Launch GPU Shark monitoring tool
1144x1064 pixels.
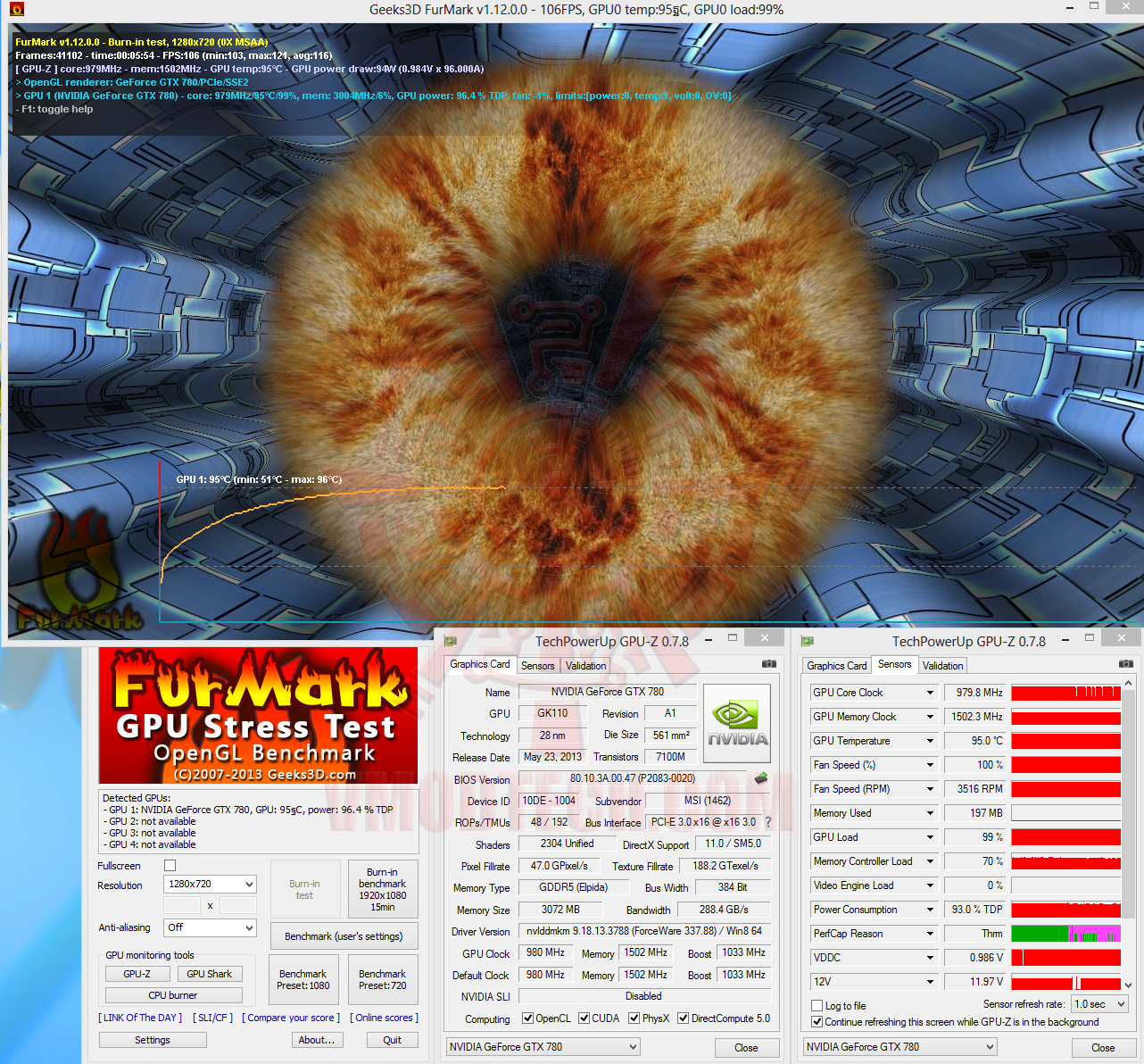[210, 974]
